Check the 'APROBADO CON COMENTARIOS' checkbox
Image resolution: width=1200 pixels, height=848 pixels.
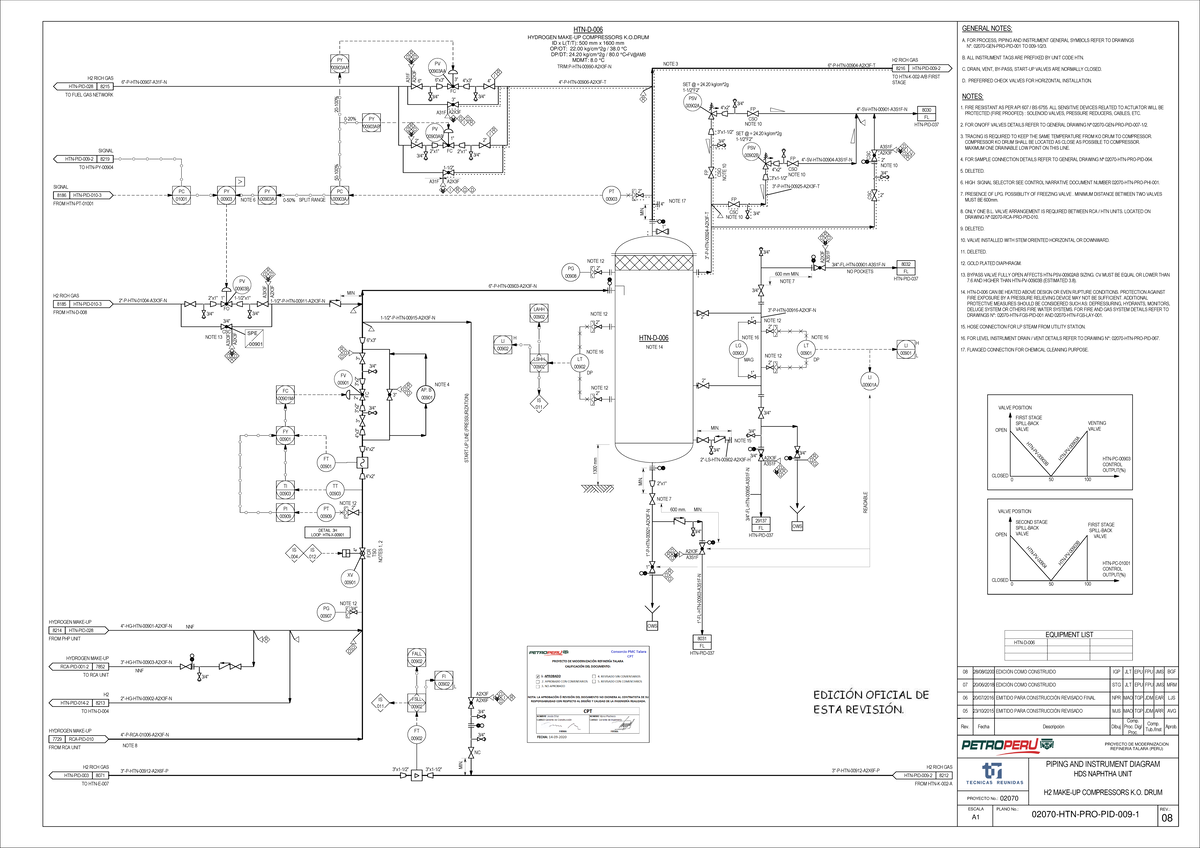(538, 681)
